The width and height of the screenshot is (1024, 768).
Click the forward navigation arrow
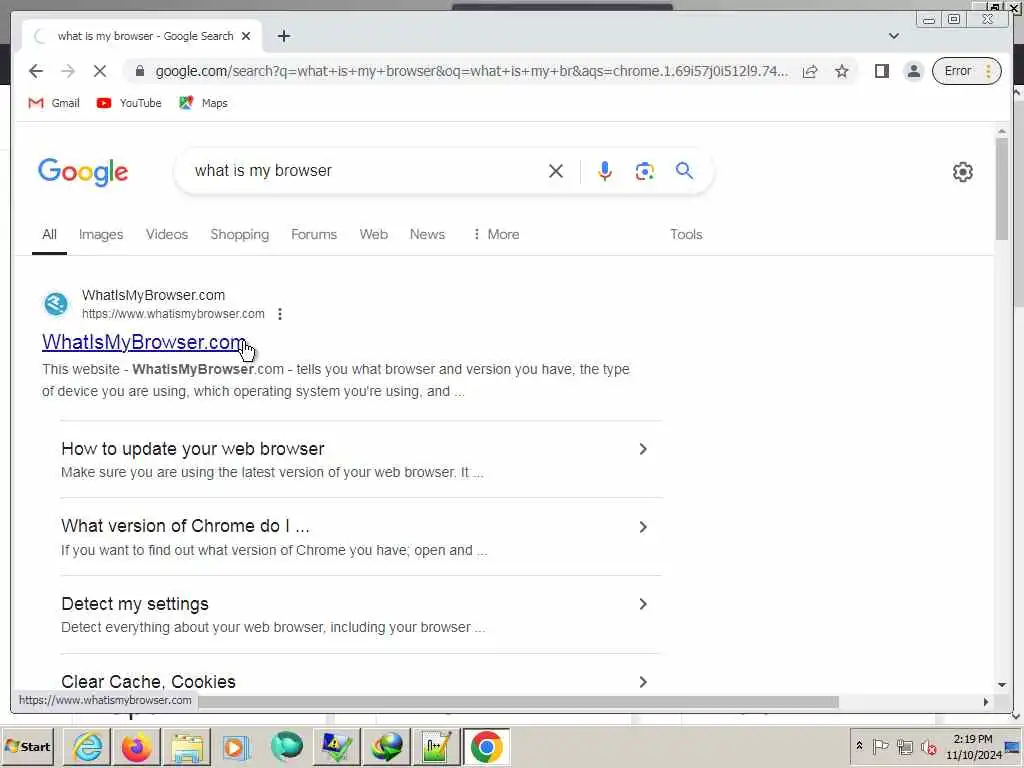pyautogui.click(x=68, y=71)
